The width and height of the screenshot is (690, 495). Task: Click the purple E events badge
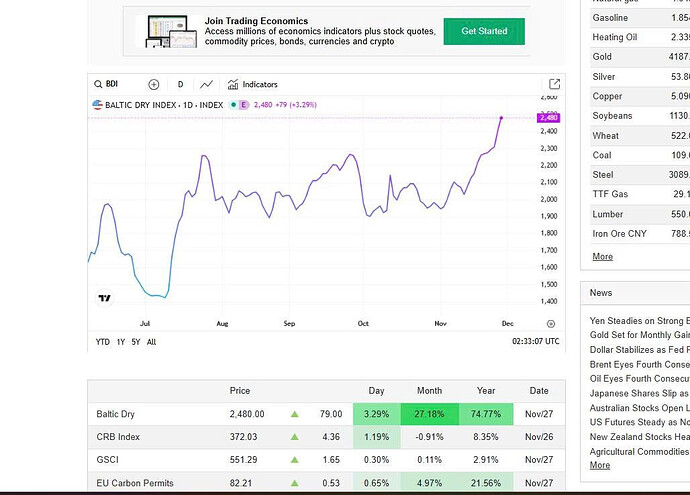point(244,104)
